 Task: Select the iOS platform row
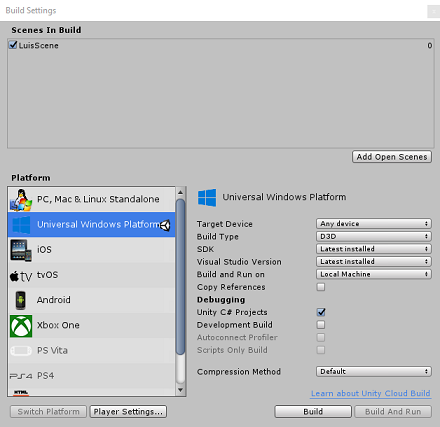tap(91, 250)
